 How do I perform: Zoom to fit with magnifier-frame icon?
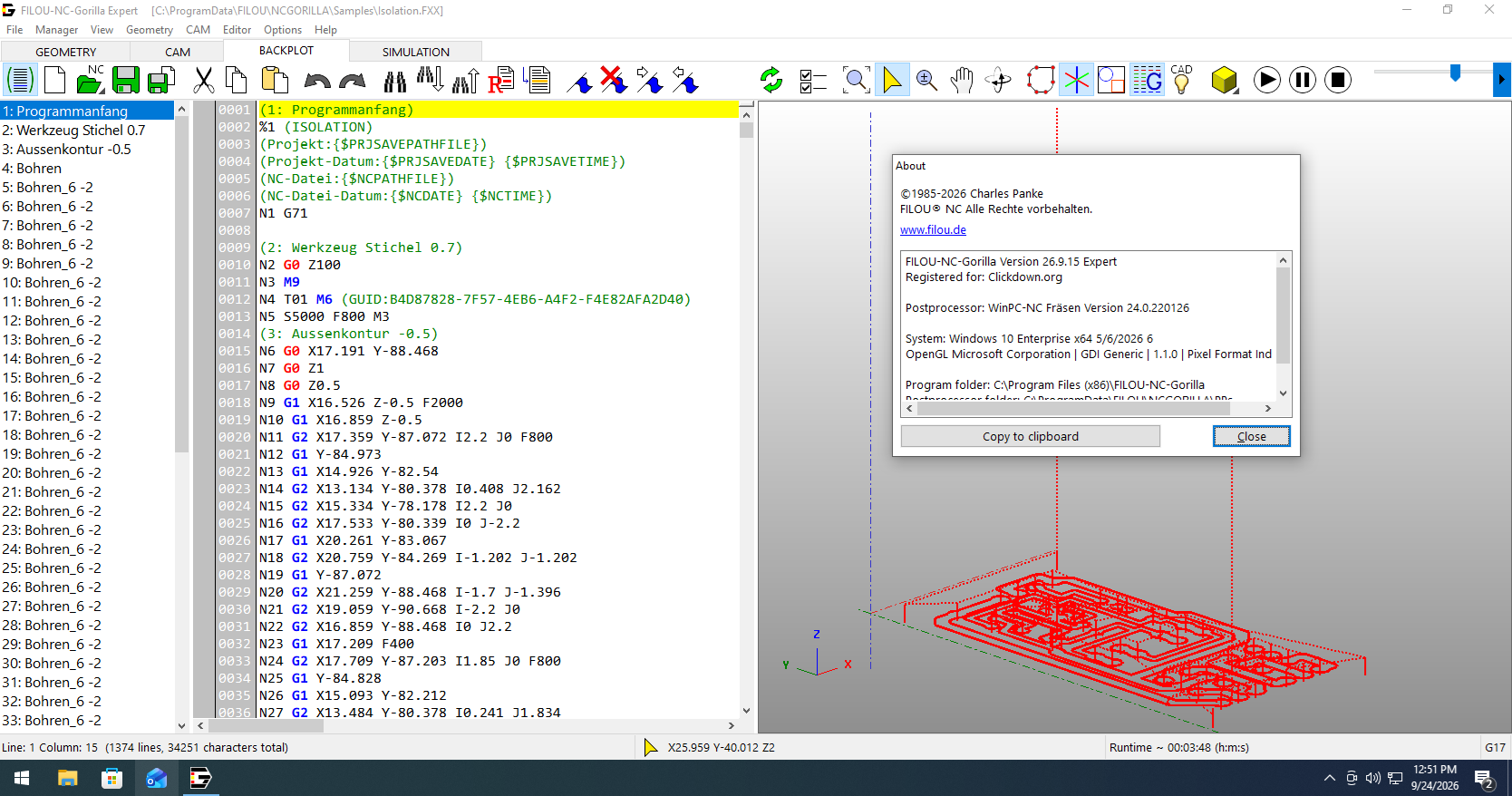pyautogui.click(x=856, y=81)
